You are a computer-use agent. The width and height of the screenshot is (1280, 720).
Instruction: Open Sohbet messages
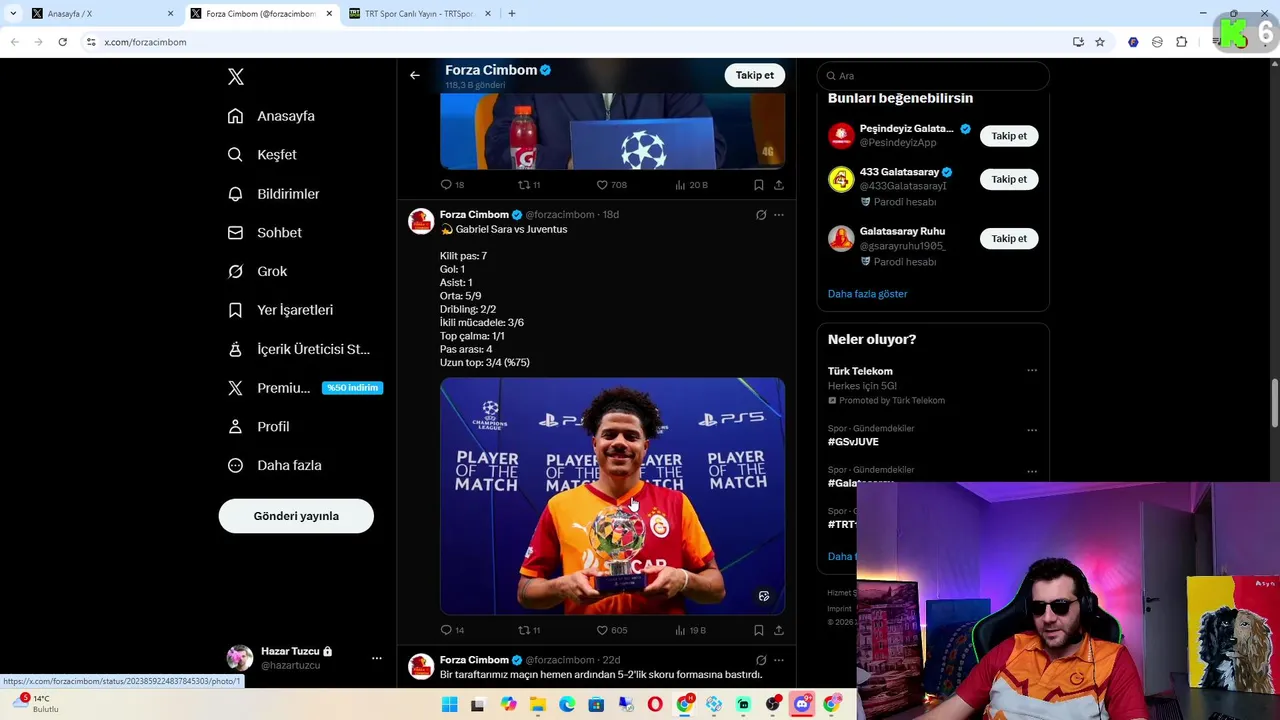[x=264, y=233]
